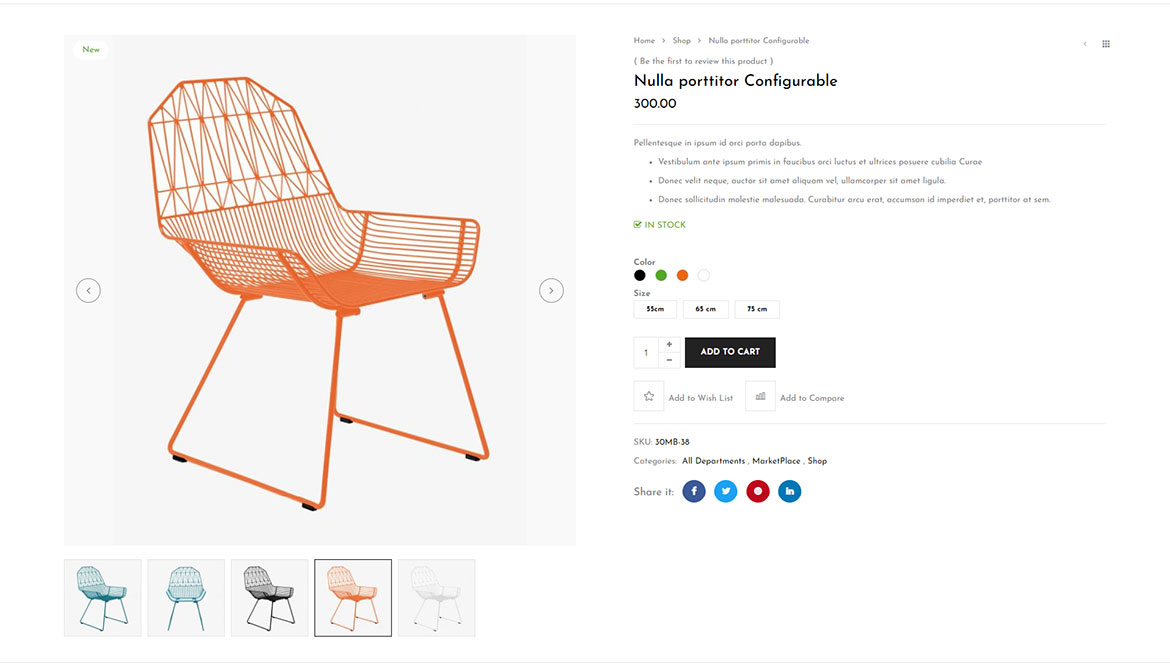Select the 65 cm size option
Viewport: 1170px width, 670px height.
(705, 309)
